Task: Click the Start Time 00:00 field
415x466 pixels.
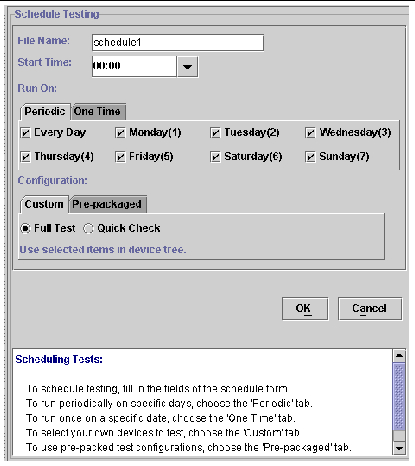Action: 134,67
